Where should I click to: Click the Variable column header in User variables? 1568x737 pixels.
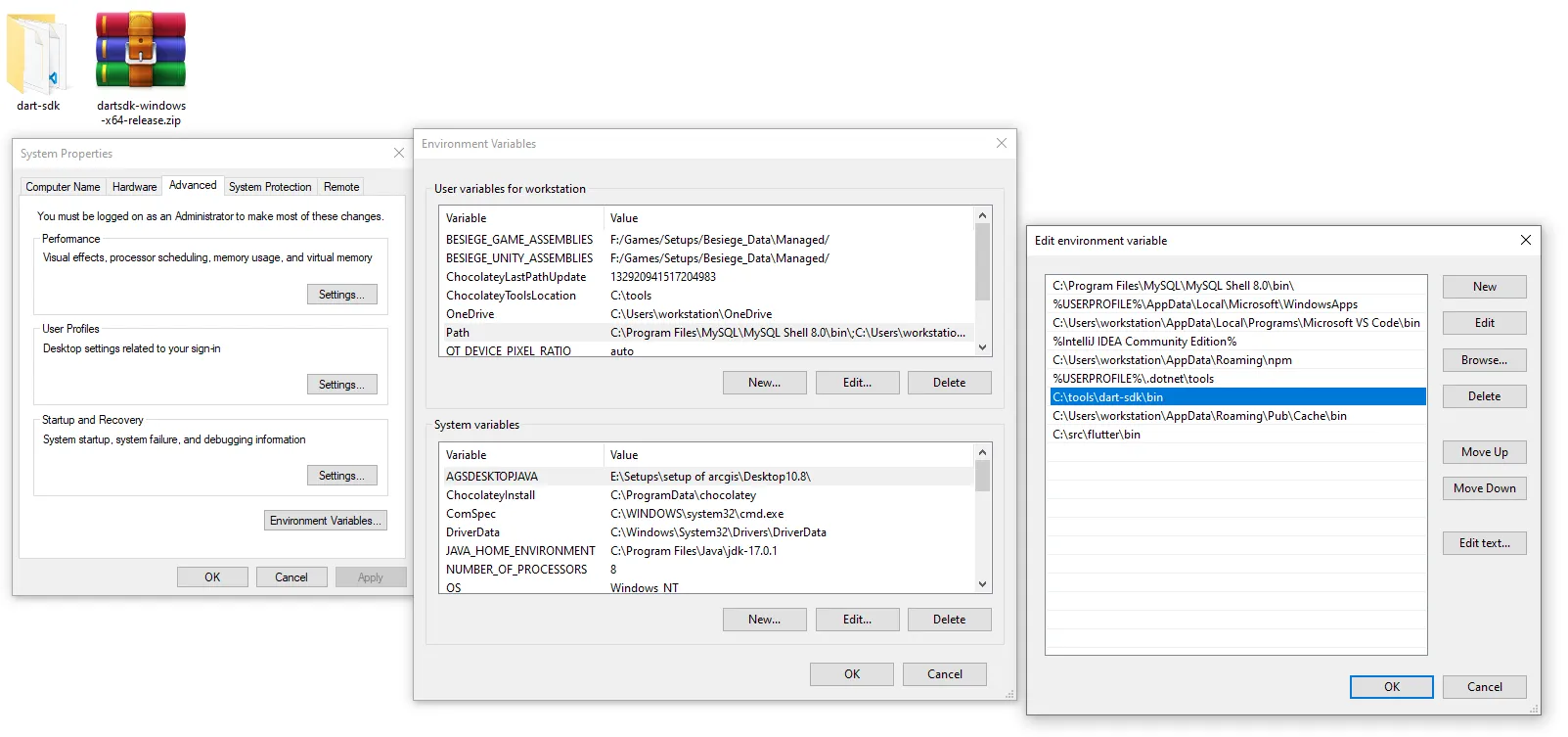(x=521, y=218)
